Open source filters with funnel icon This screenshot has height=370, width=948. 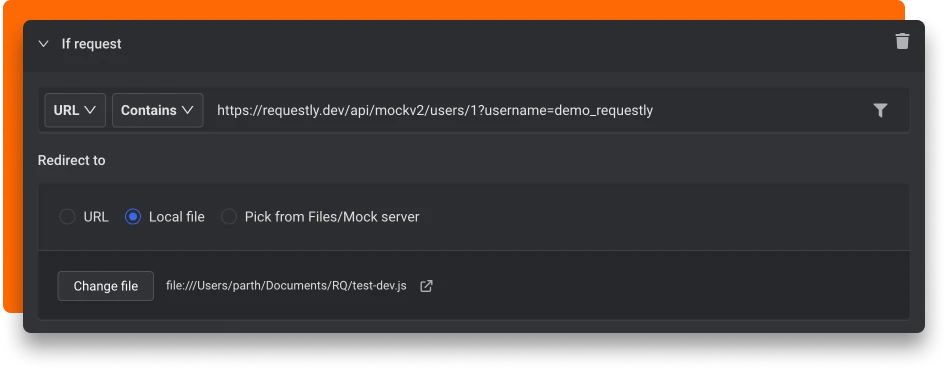click(880, 110)
